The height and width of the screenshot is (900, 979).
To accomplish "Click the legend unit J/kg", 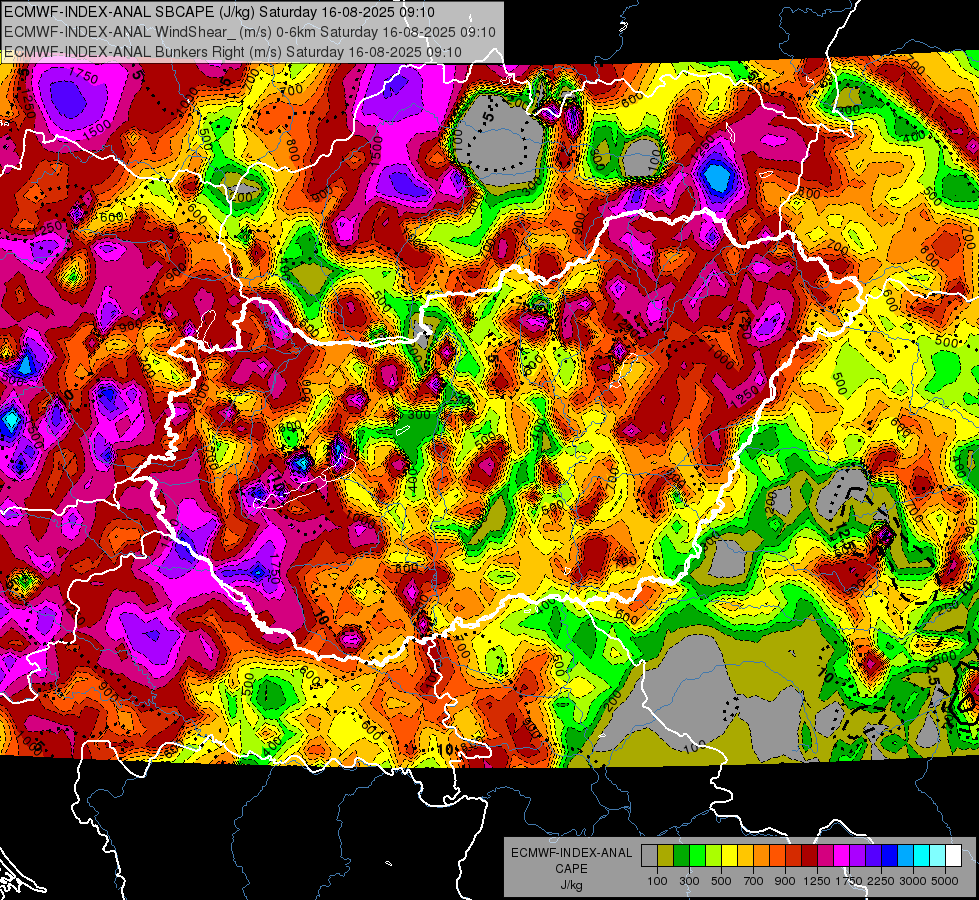I will 571,885.
